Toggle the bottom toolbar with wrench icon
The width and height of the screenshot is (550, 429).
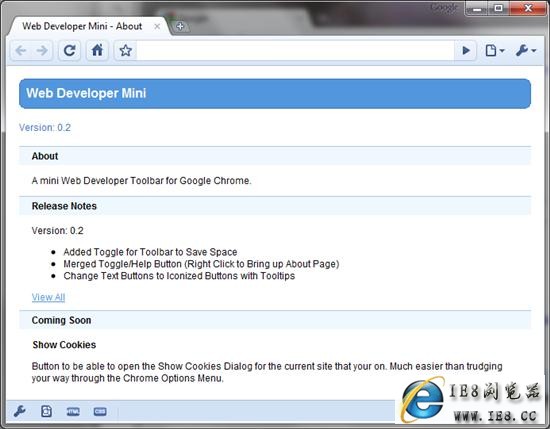coord(19,411)
